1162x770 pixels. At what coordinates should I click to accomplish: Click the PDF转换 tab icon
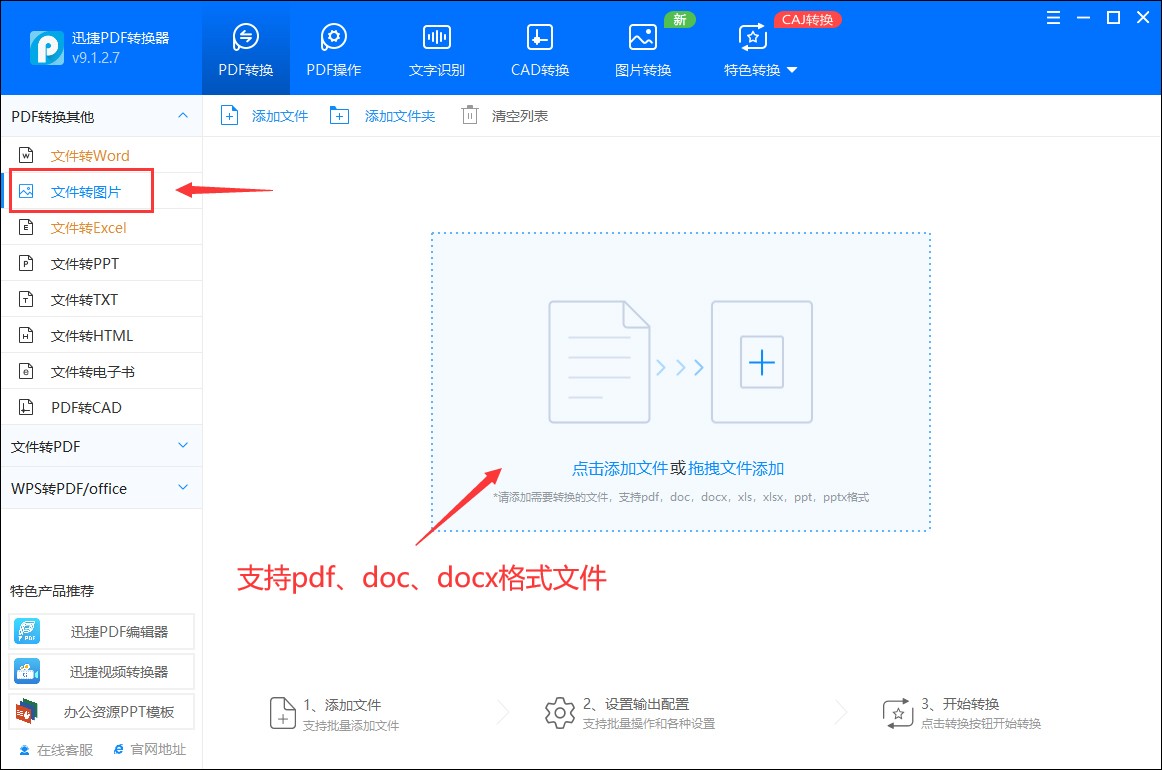click(x=245, y=36)
